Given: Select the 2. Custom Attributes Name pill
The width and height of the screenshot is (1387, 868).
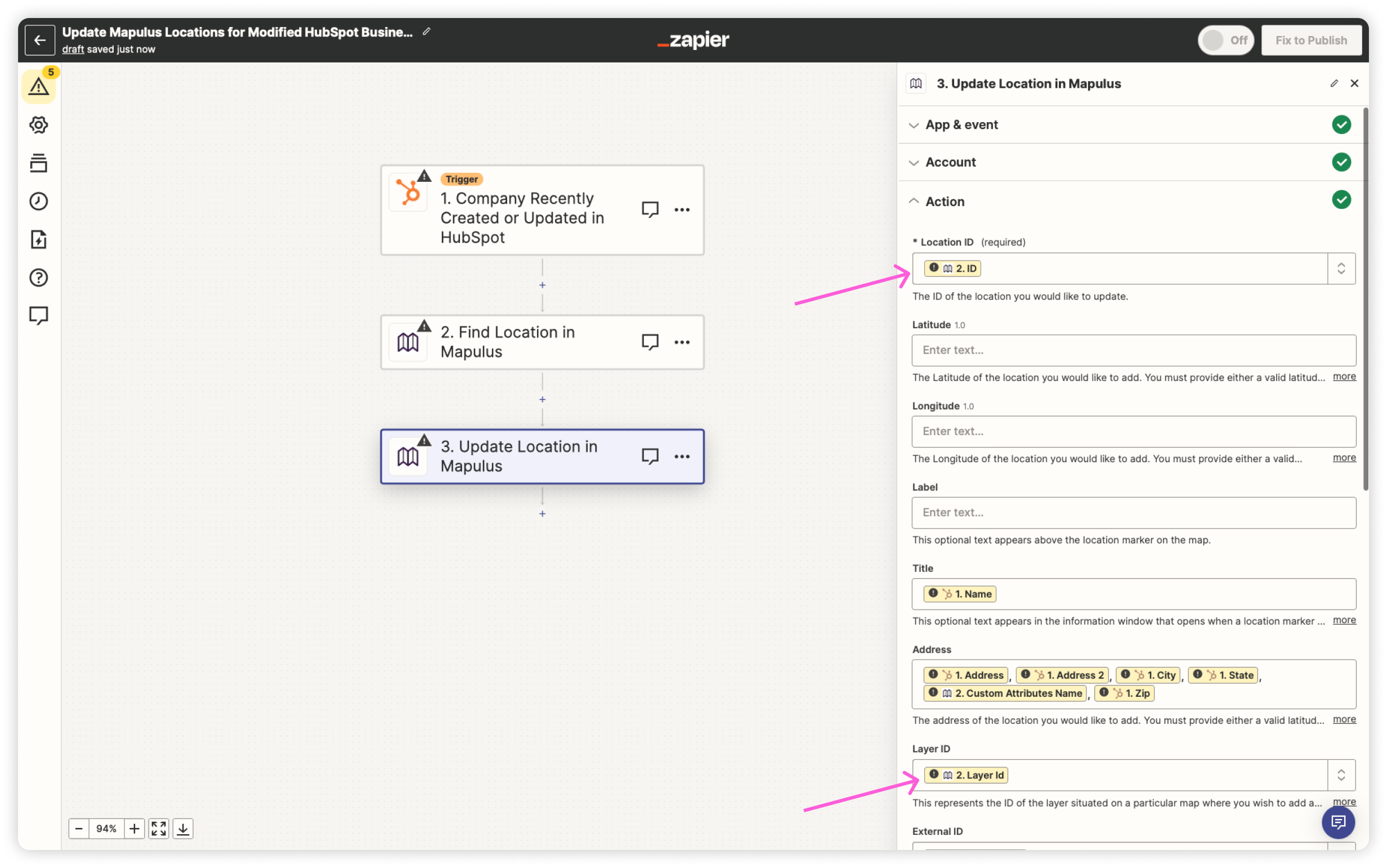Looking at the screenshot, I should click(1005, 693).
